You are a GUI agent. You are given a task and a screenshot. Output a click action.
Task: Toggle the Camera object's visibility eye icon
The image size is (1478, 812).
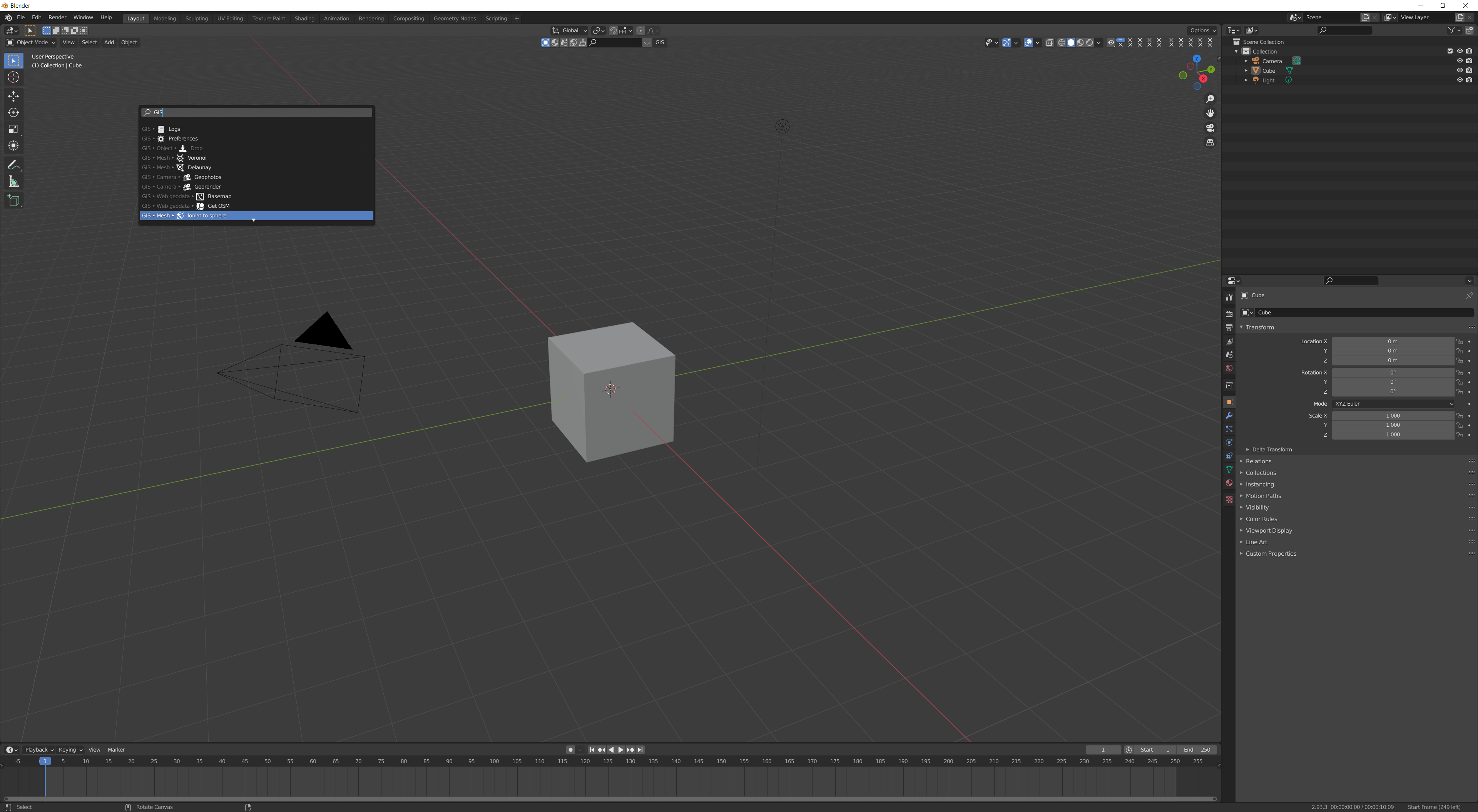1460,60
